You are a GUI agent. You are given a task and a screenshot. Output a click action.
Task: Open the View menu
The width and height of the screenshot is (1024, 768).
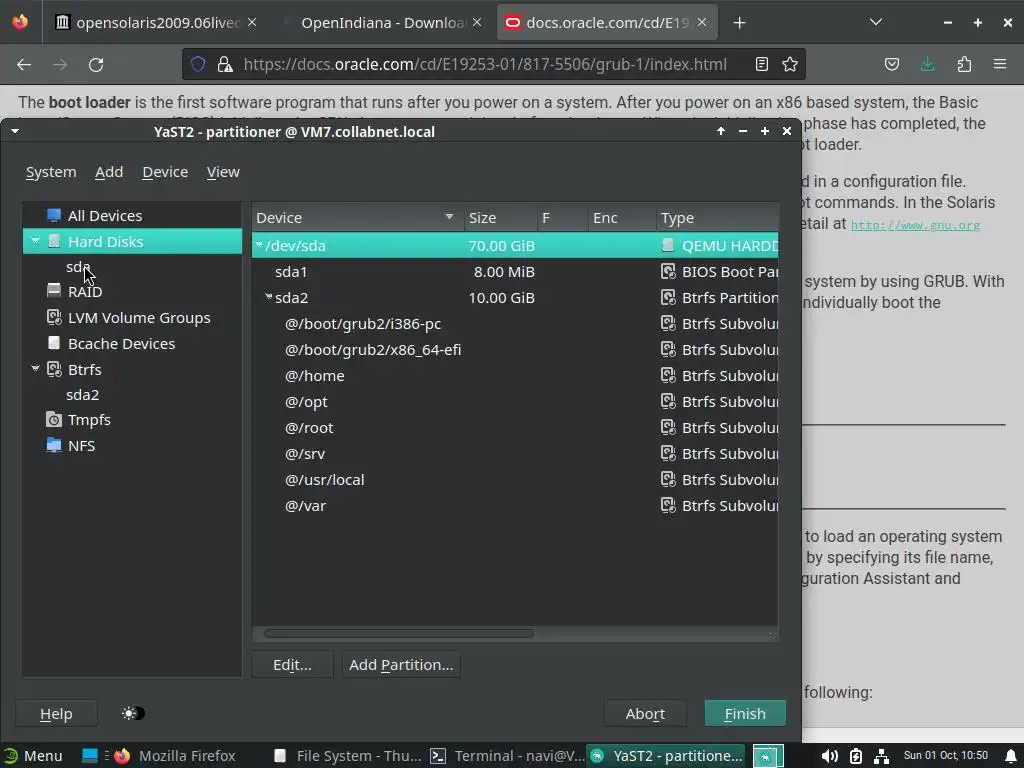223,172
